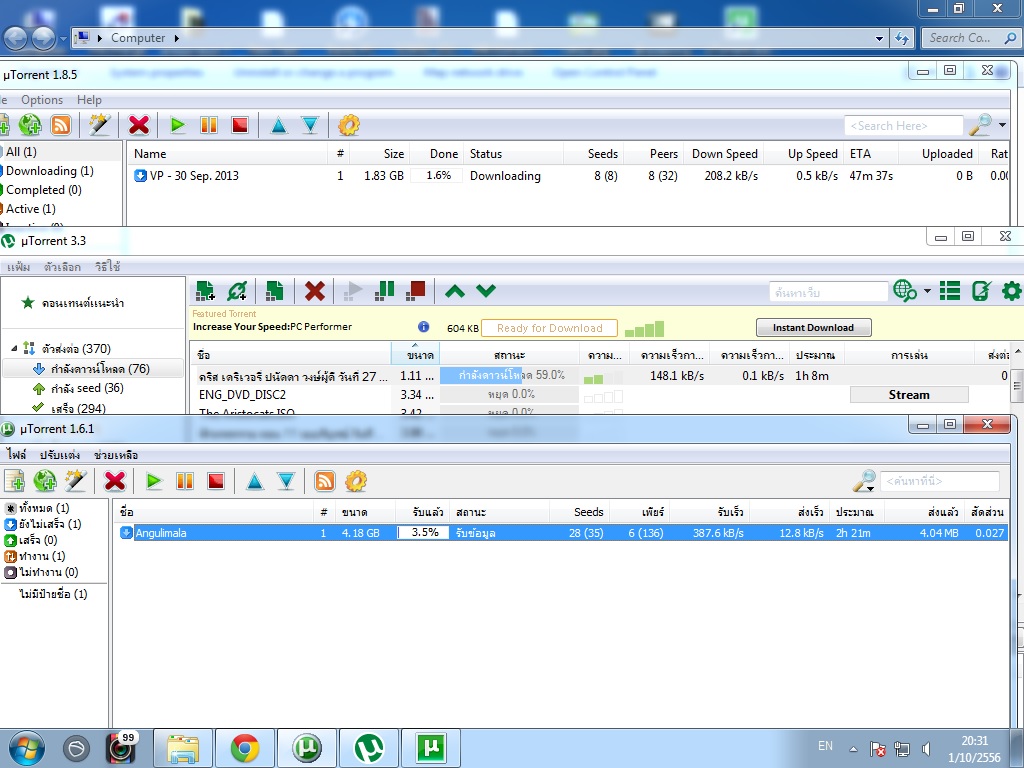Move torrent down queue in µTorrent 1.8.5
This screenshot has height=768, width=1024.
point(310,125)
